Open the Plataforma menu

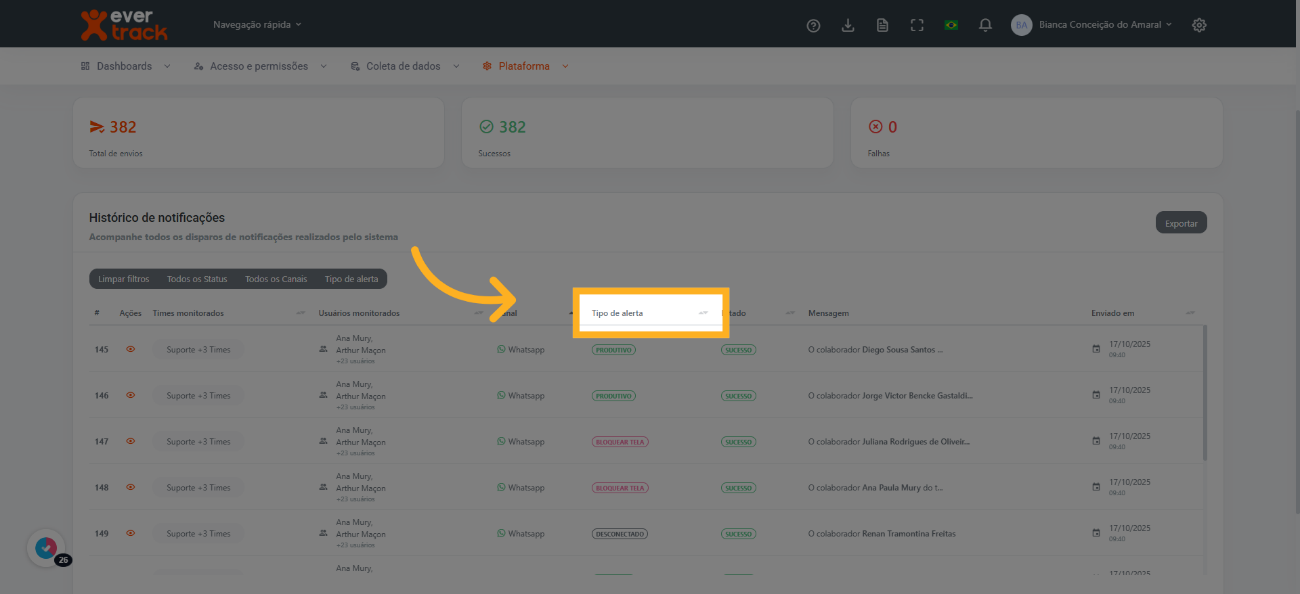pos(525,66)
